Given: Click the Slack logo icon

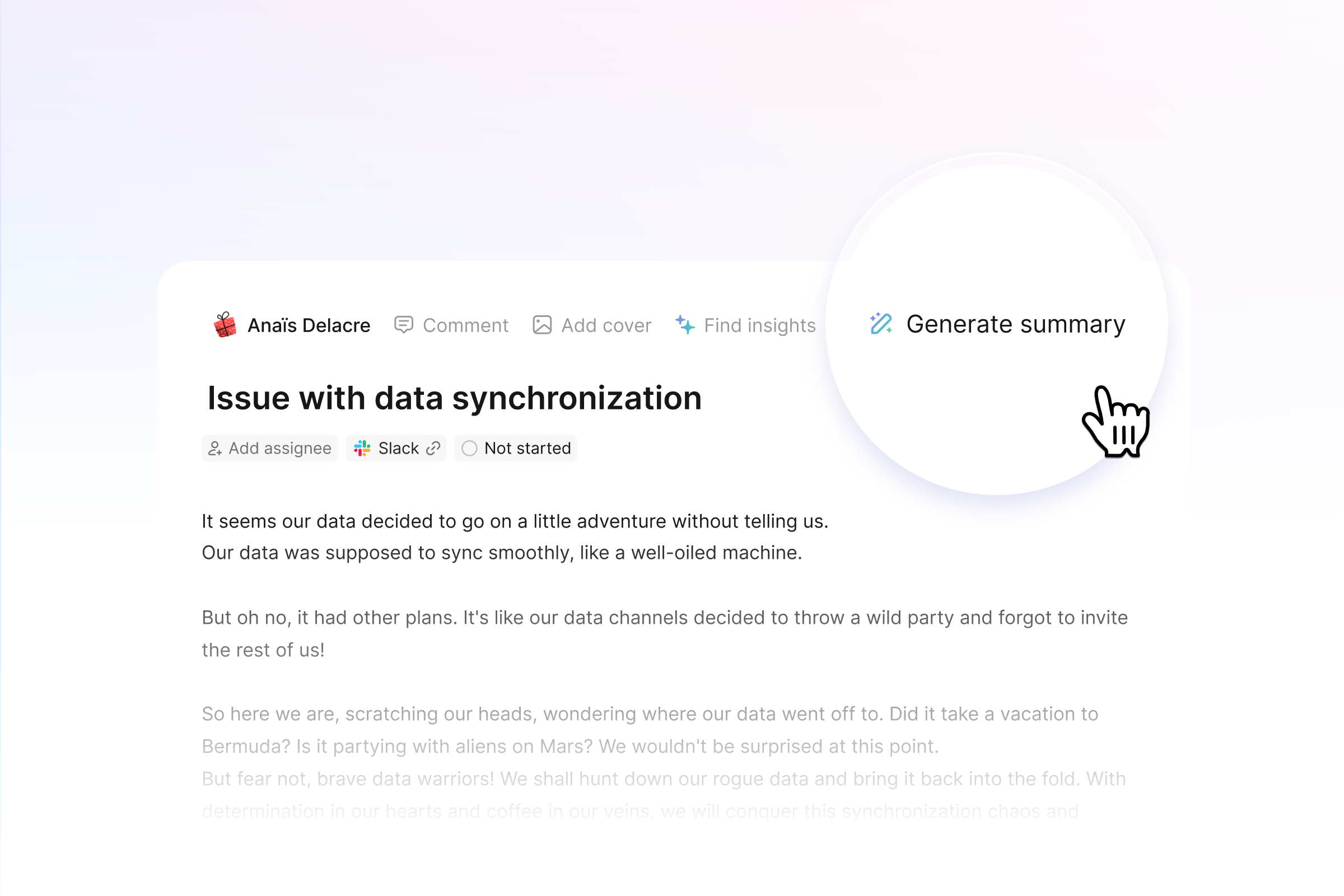Looking at the screenshot, I should point(362,449).
